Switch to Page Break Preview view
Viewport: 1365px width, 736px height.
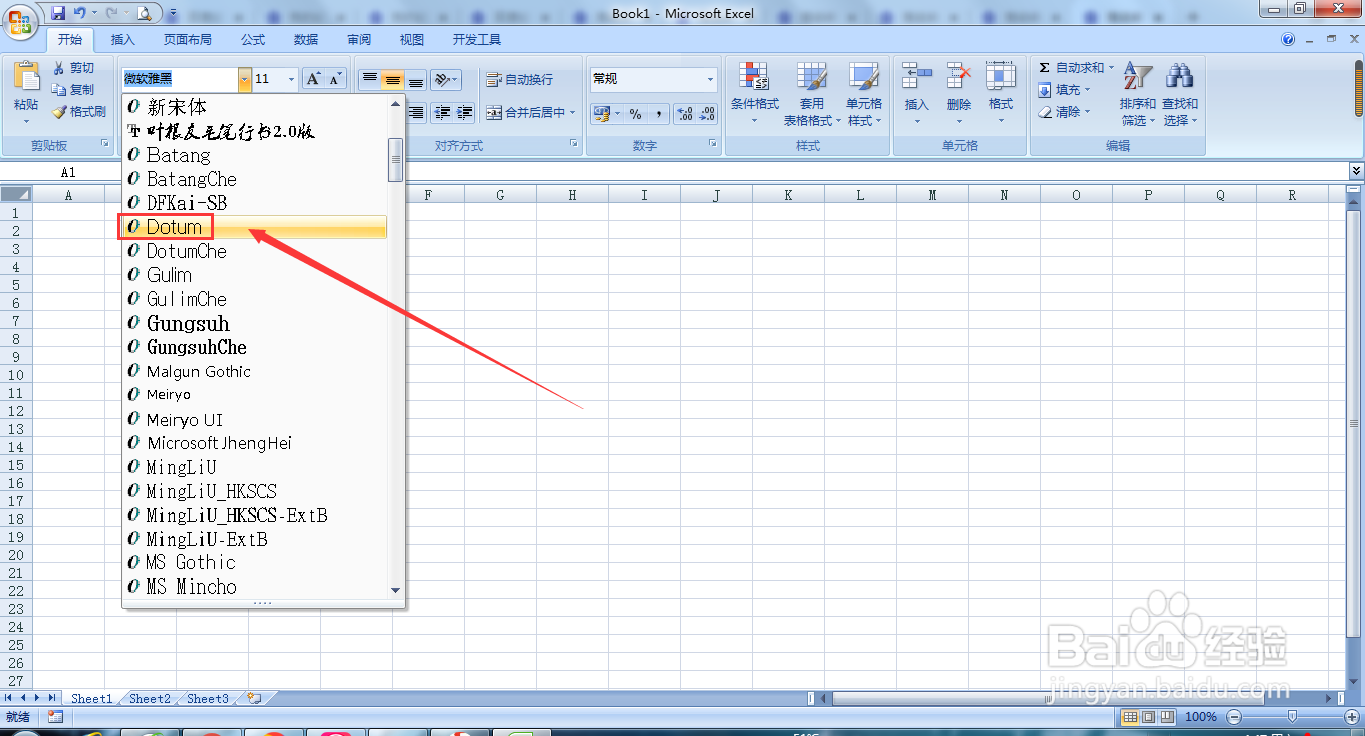pyautogui.click(x=1165, y=717)
